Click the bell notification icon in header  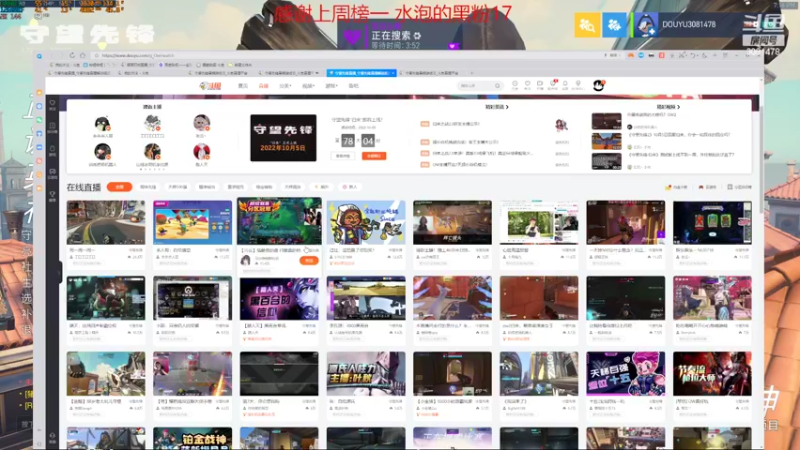[x=565, y=84]
